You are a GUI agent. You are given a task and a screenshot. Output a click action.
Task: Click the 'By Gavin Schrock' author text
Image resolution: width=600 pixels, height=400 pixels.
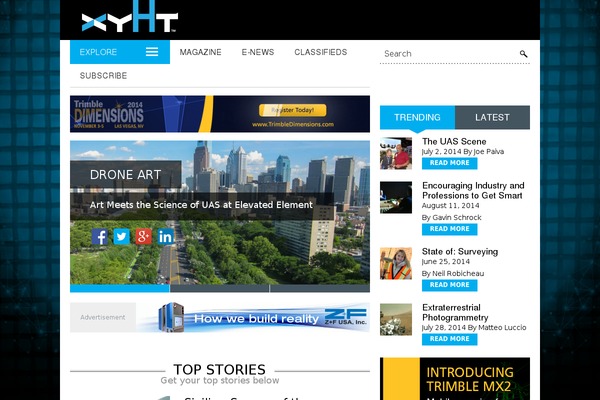452,217
